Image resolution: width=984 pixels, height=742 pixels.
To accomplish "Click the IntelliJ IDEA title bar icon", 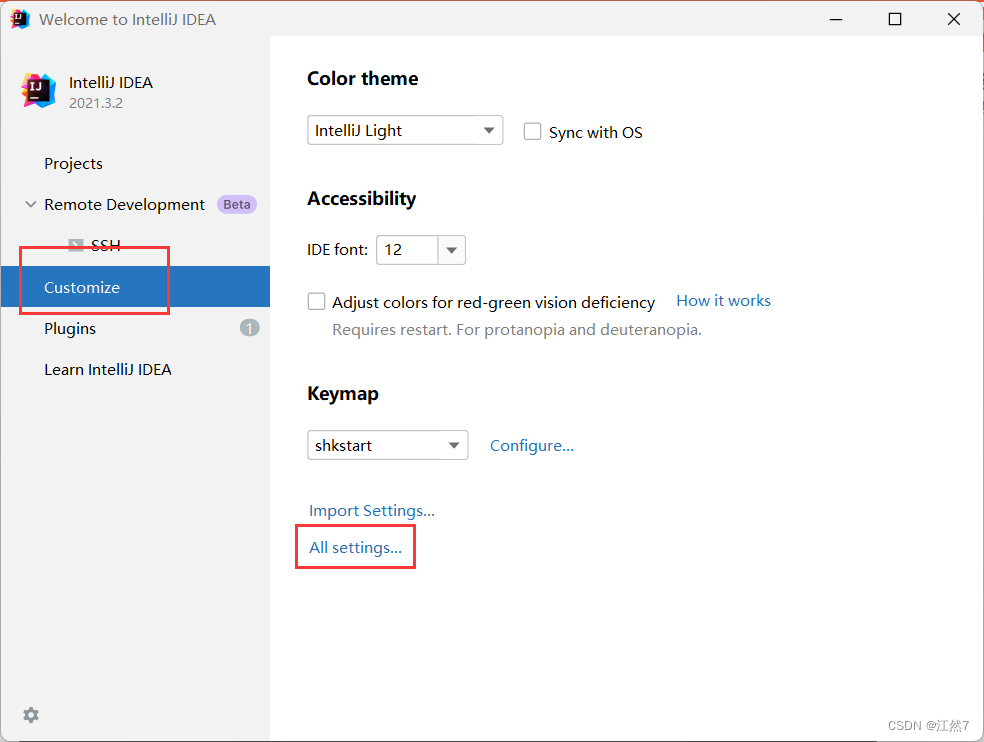I will pyautogui.click(x=19, y=18).
